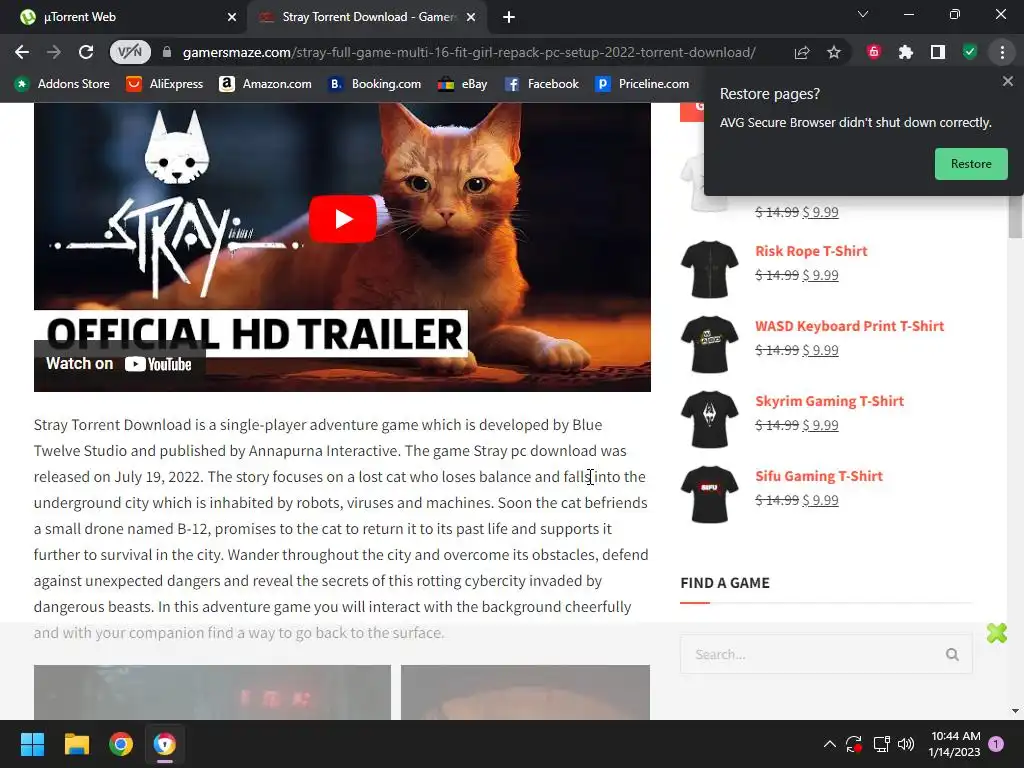Open WASD Keyboard Print T-Shirt link
This screenshot has height=768, width=1024.
coord(849,327)
